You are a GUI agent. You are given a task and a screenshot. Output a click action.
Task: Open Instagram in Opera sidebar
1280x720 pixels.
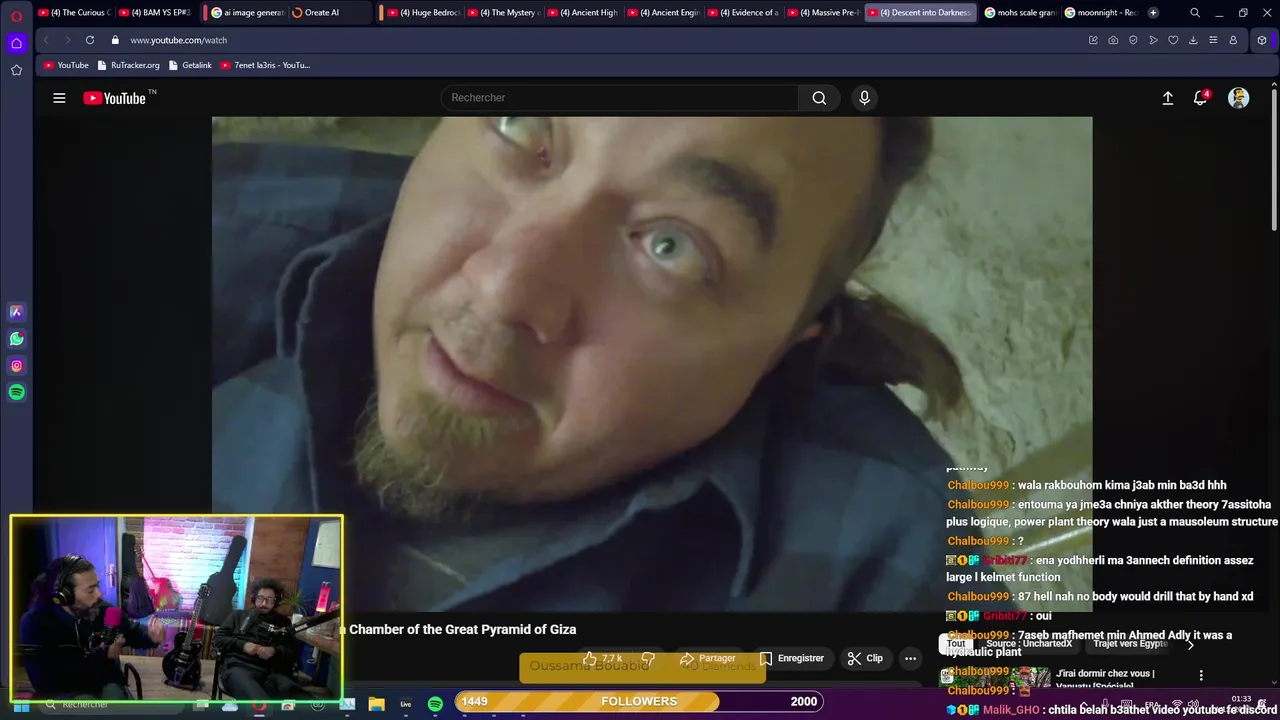[x=16, y=366]
